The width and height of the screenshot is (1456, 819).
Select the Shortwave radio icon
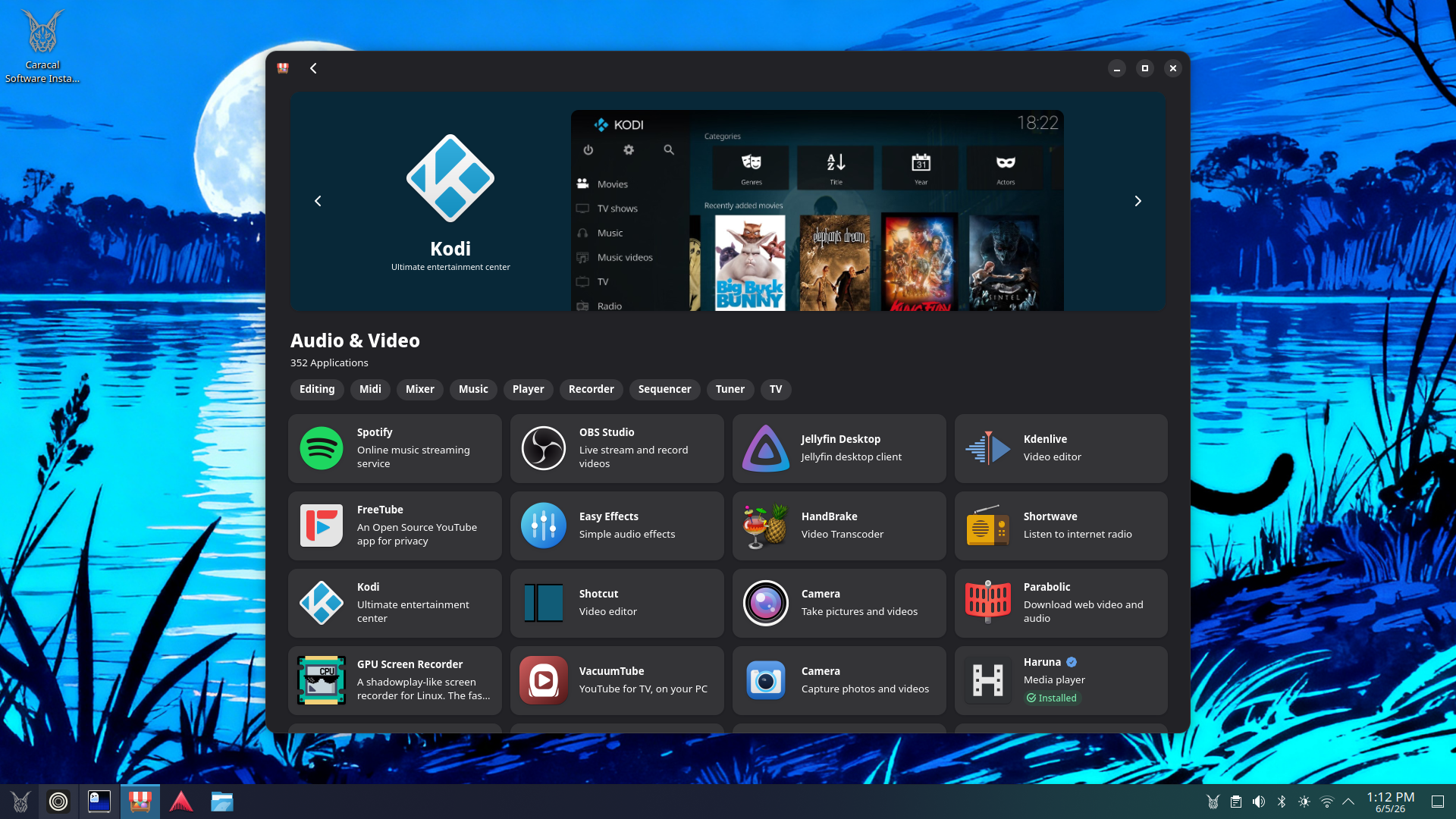tap(988, 526)
